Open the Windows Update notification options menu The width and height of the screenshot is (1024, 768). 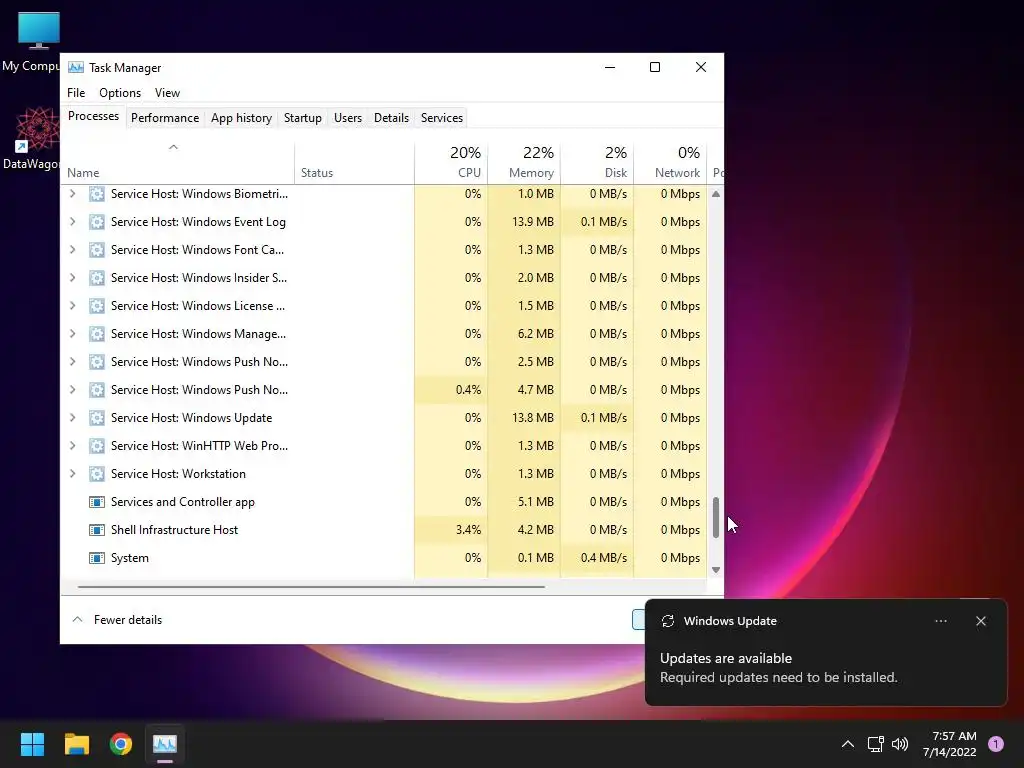pyautogui.click(x=941, y=621)
